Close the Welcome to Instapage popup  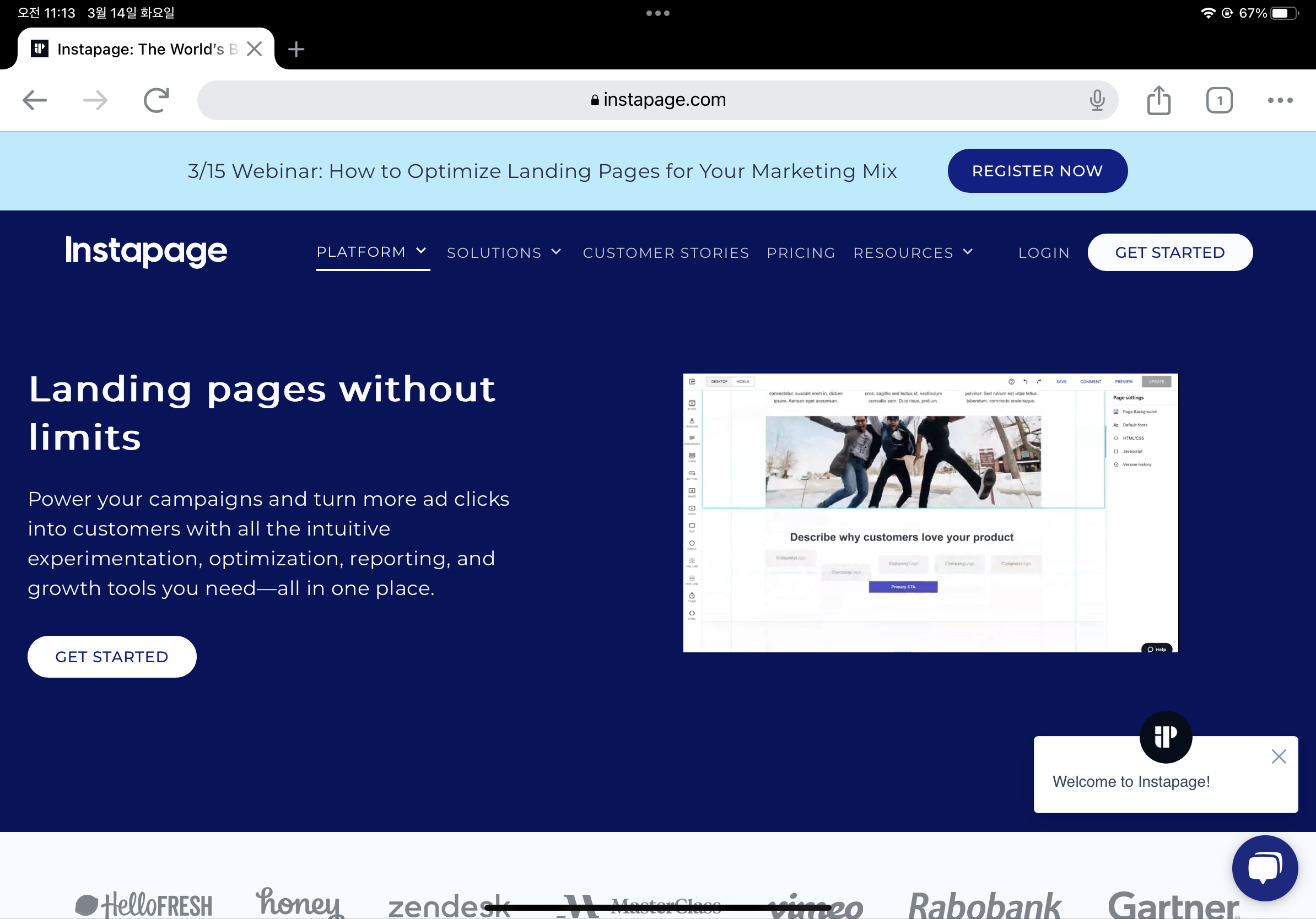[x=1278, y=756]
